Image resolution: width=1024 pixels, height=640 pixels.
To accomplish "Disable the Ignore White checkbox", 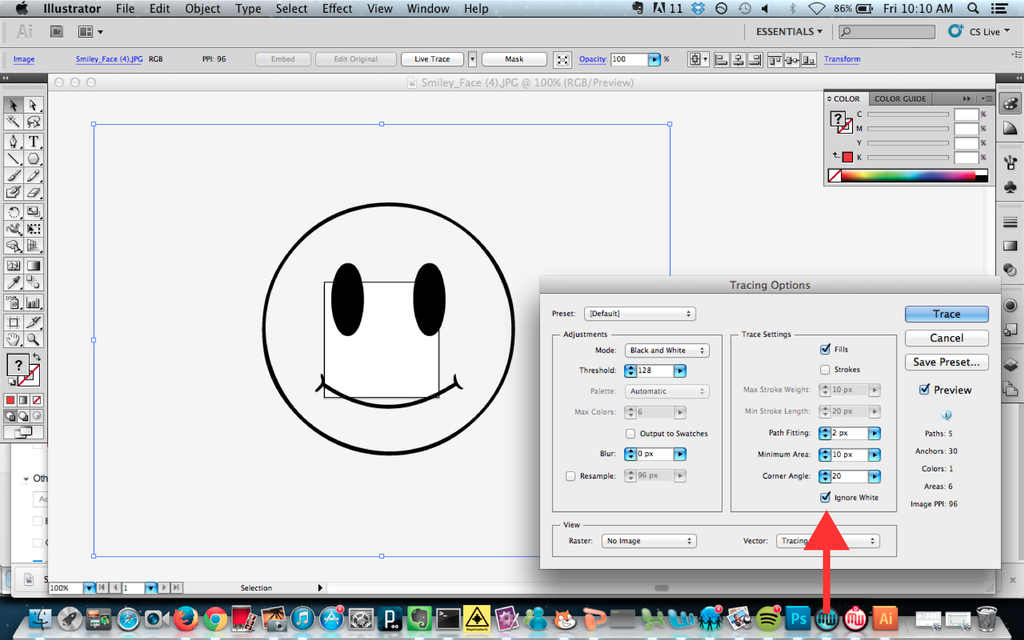I will pyautogui.click(x=825, y=497).
